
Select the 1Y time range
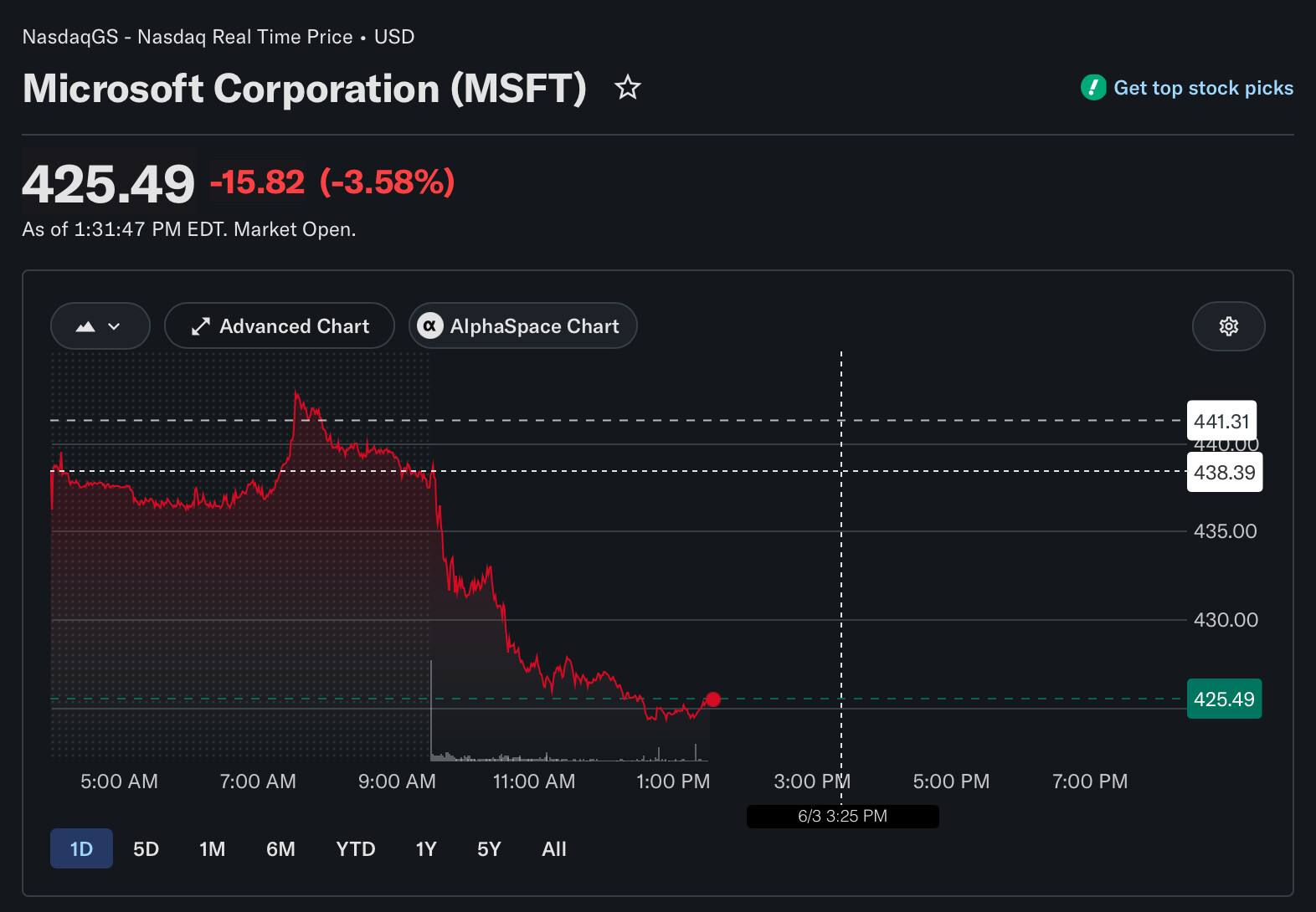coord(426,848)
